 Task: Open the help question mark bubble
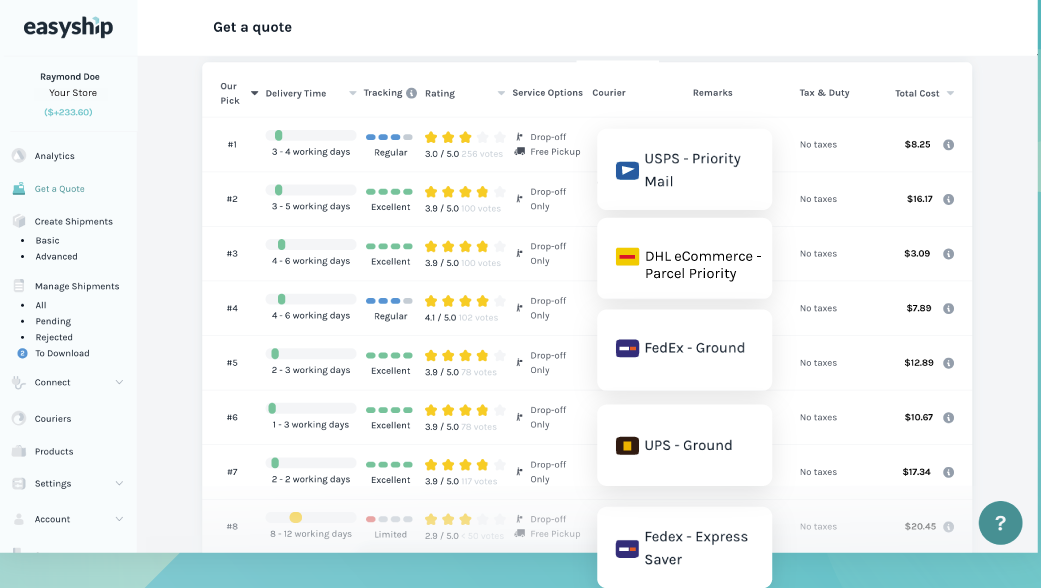[1000, 522]
